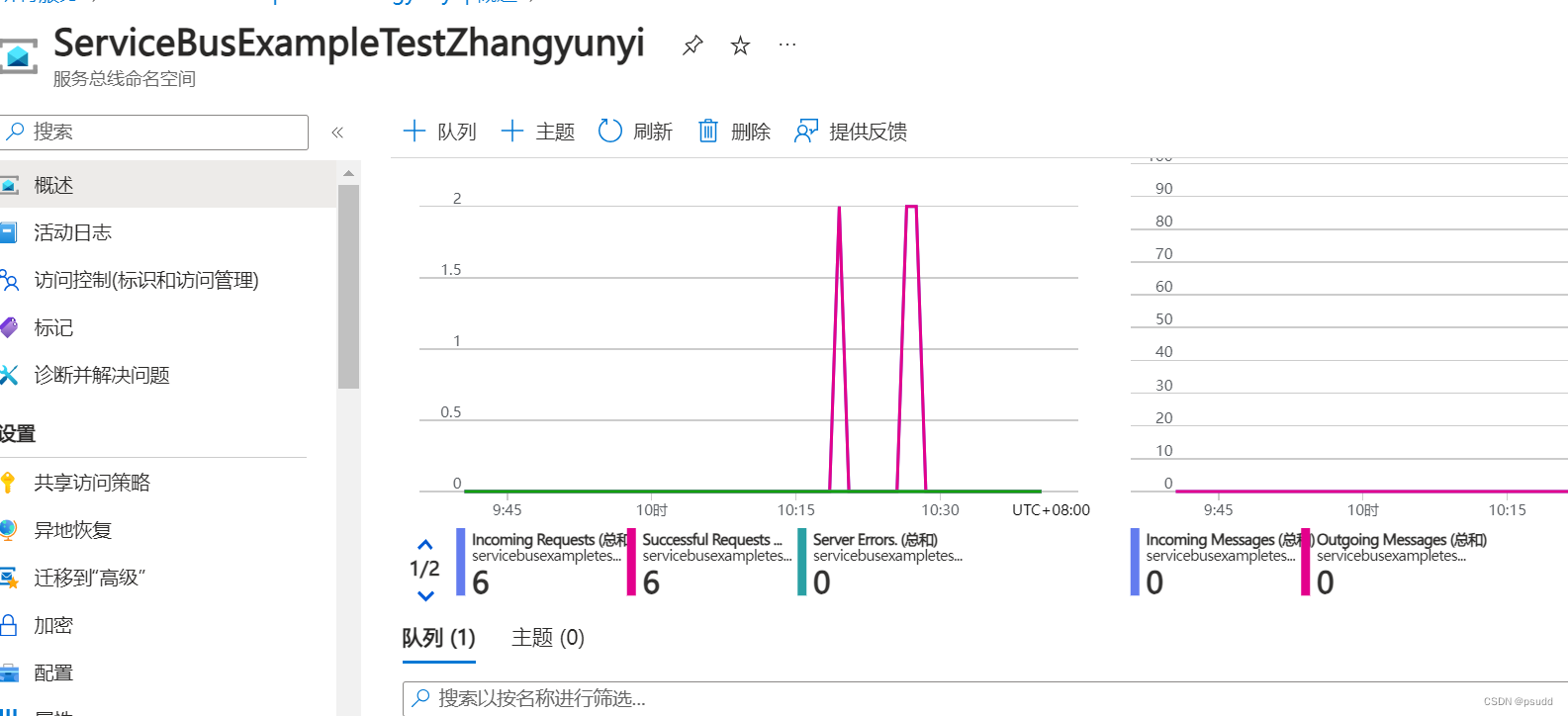Image resolution: width=1568 pixels, height=716 pixels.
Task: Click the 活动日志 icon
Action: (8, 232)
